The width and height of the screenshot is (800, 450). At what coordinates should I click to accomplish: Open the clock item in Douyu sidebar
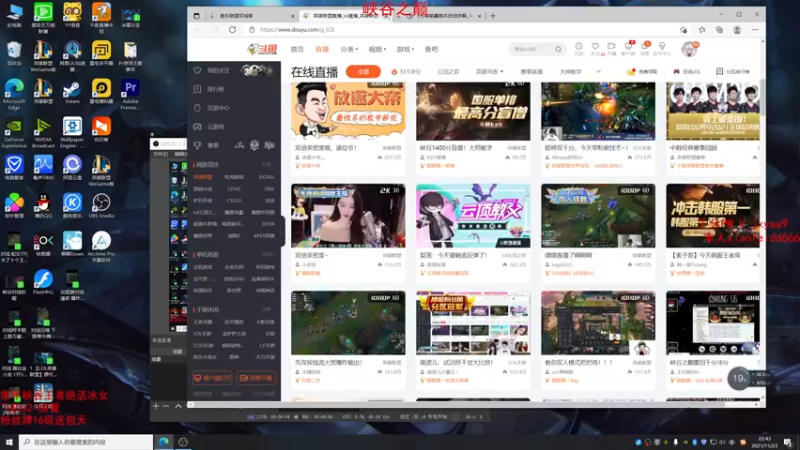click(212, 108)
